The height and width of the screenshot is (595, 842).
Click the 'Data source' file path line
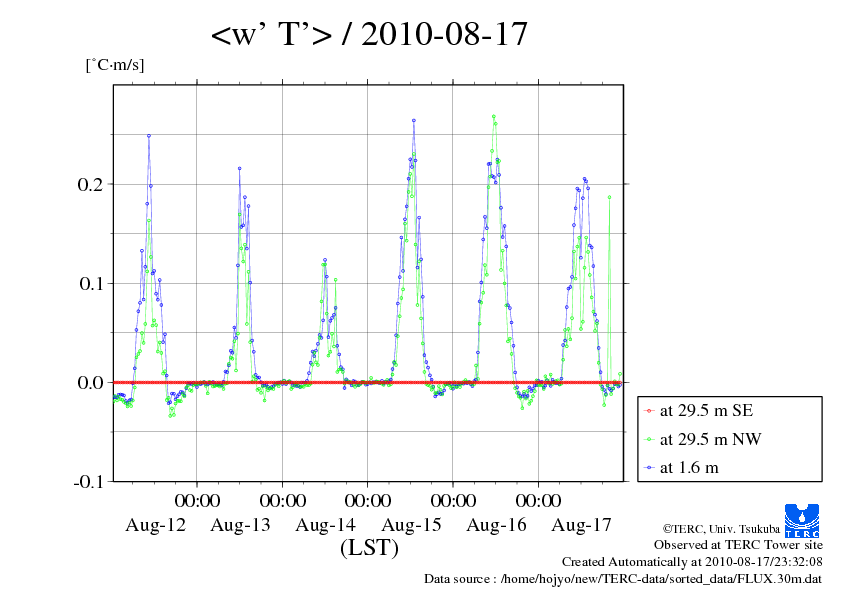[x=623, y=579]
